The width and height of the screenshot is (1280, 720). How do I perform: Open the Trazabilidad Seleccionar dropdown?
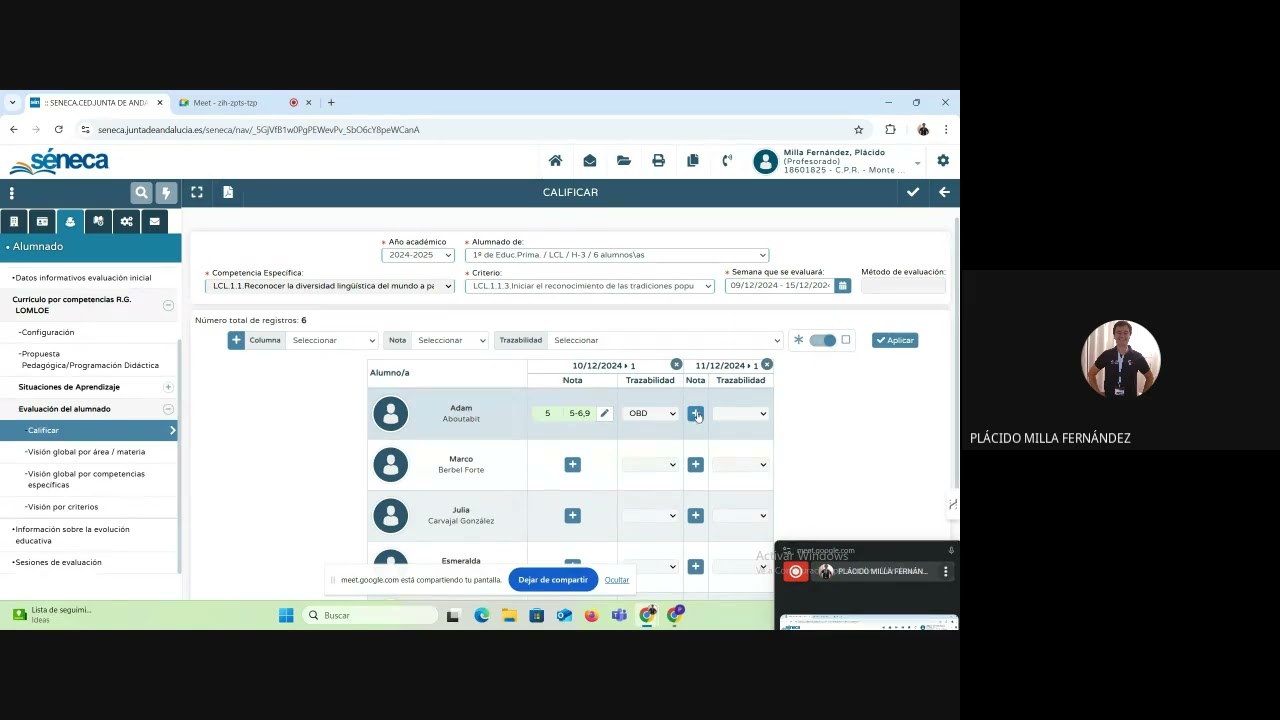click(x=665, y=340)
